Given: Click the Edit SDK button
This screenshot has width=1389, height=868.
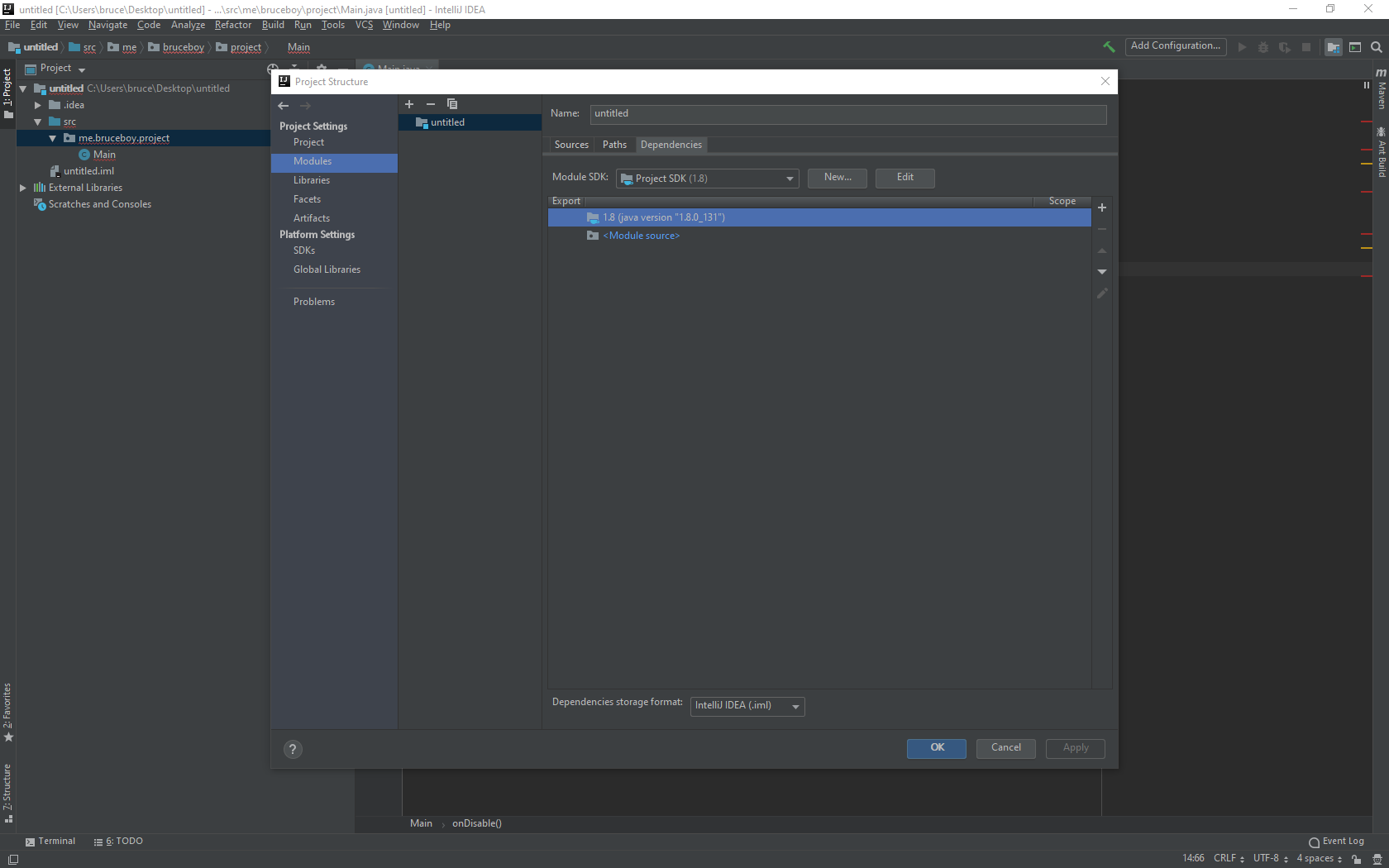Looking at the screenshot, I should pos(905,178).
